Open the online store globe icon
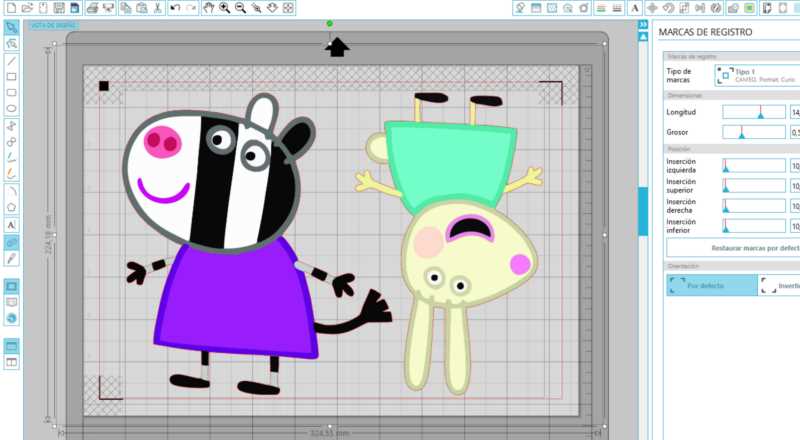 point(11,318)
